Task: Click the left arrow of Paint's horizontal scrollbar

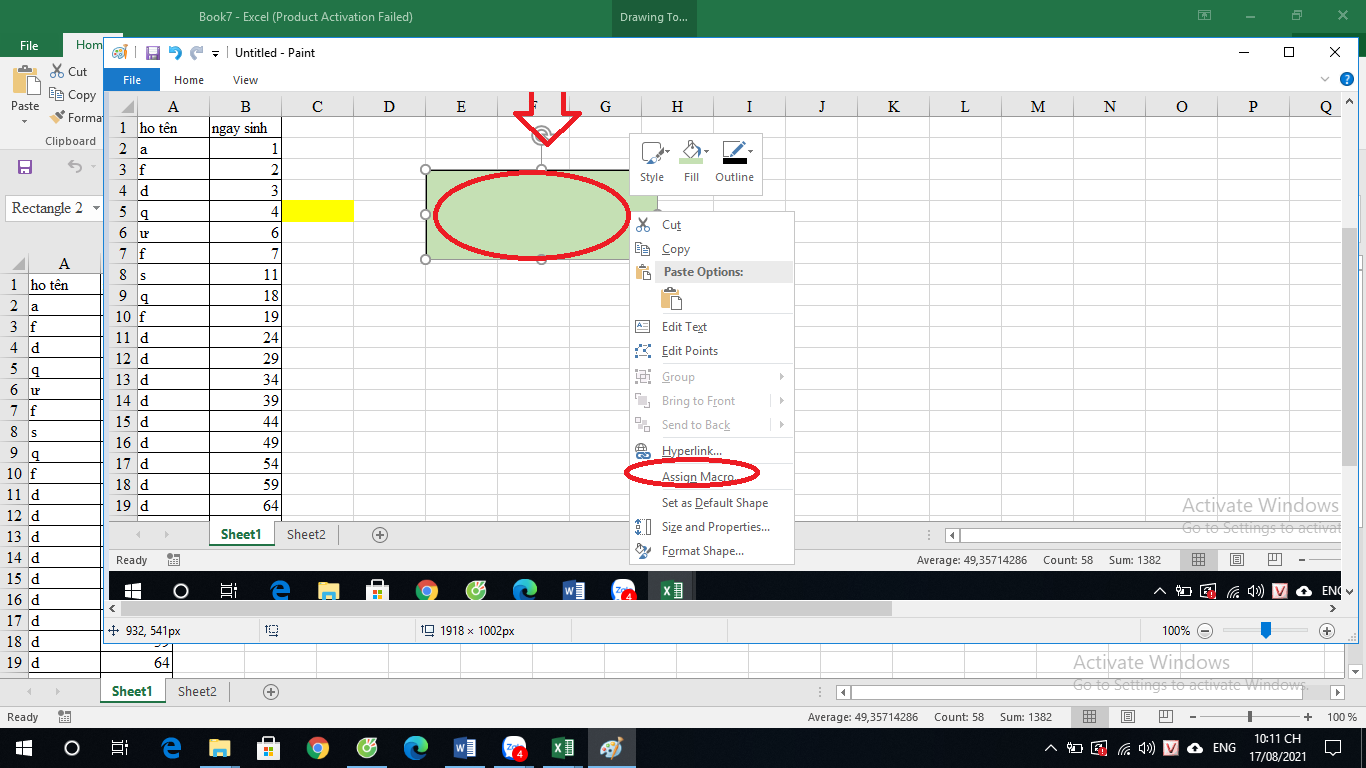Action: [x=113, y=608]
